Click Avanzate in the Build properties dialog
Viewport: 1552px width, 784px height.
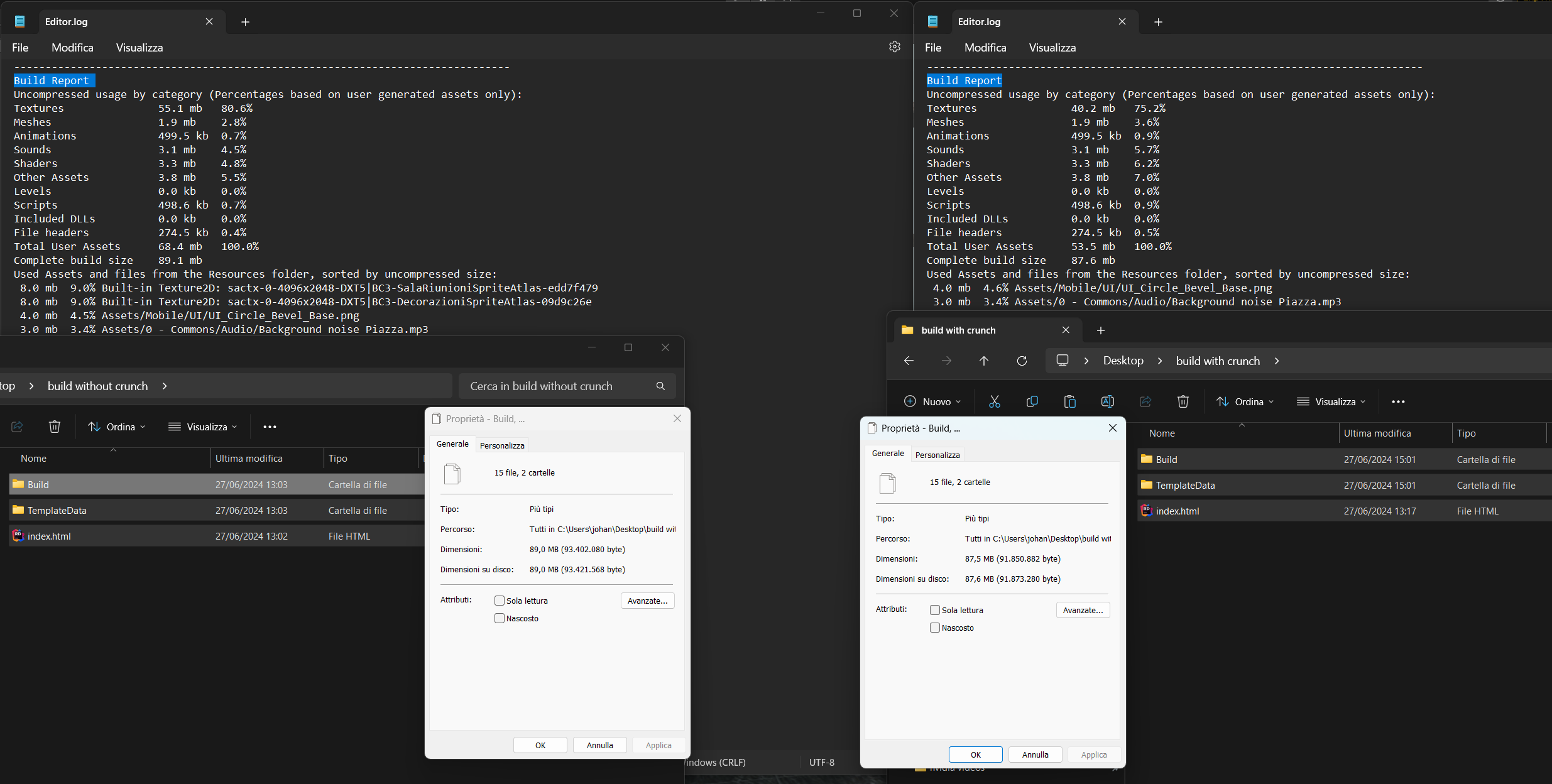pos(647,601)
